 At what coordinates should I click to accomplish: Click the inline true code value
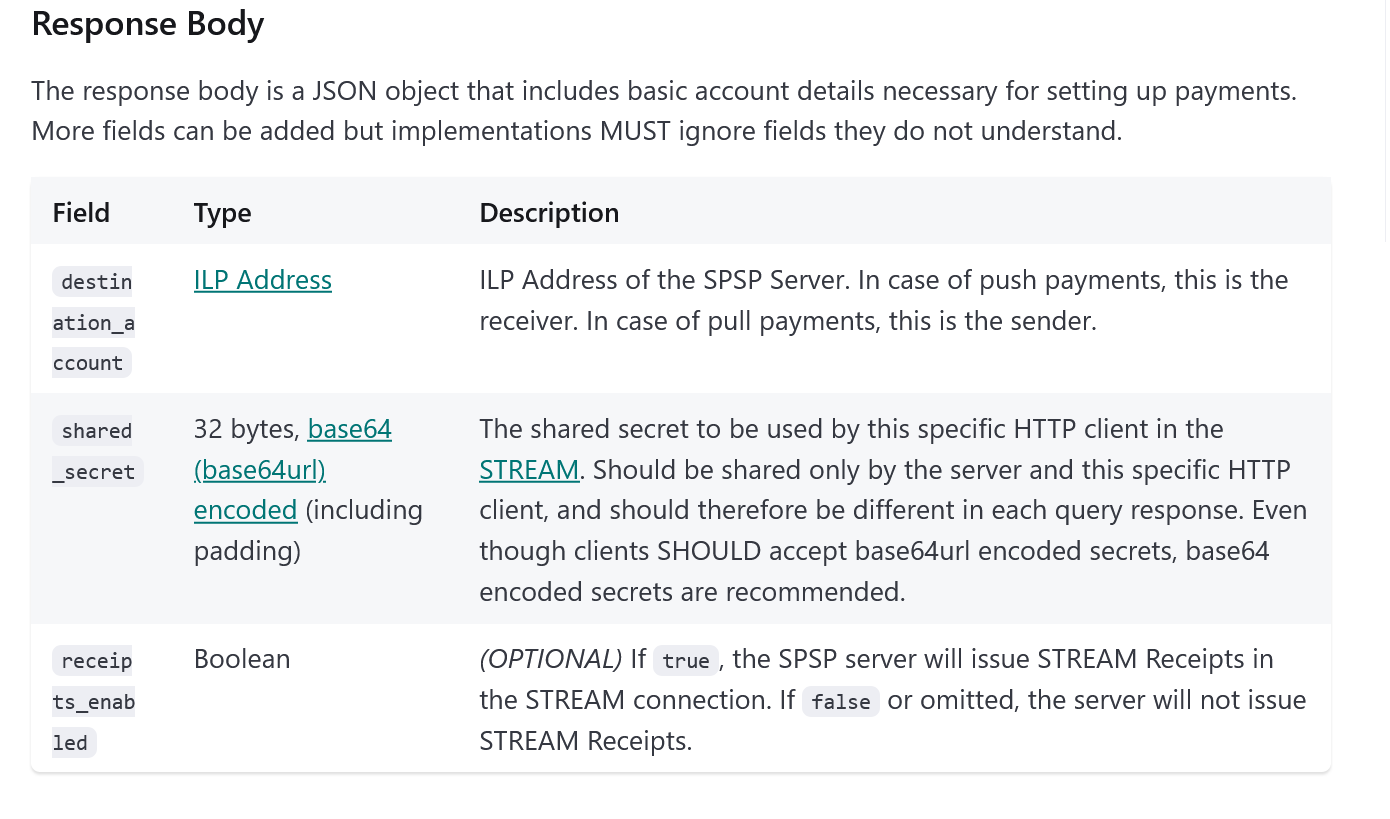686,661
